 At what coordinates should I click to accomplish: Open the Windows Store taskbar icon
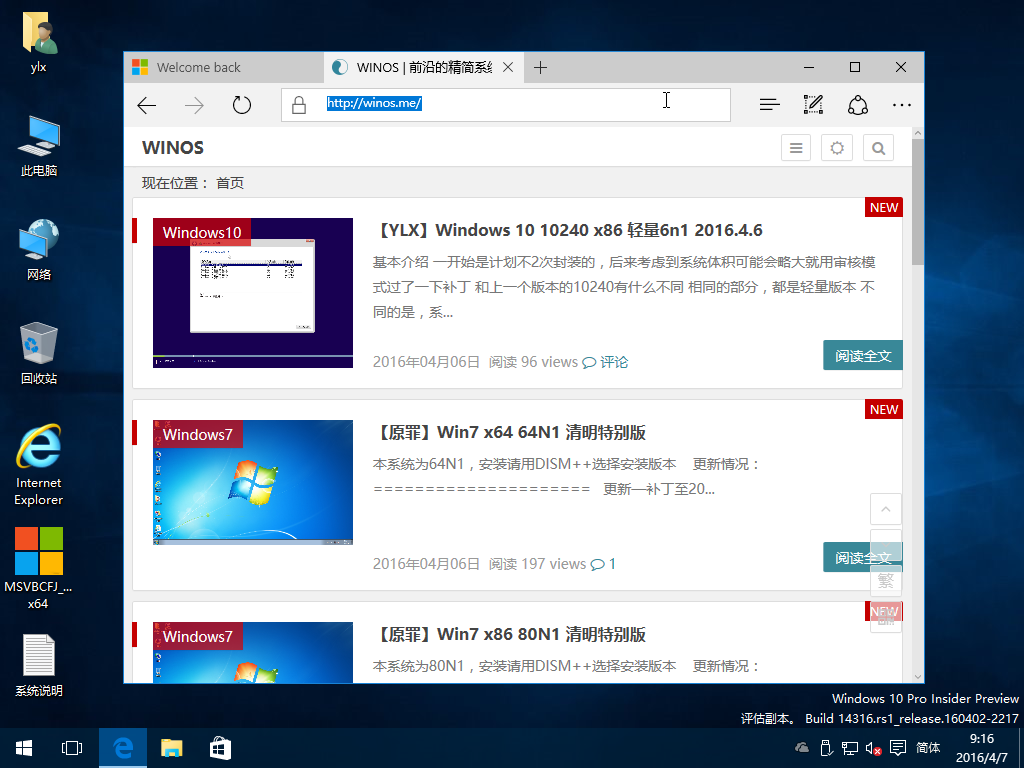[x=220, y=748]
